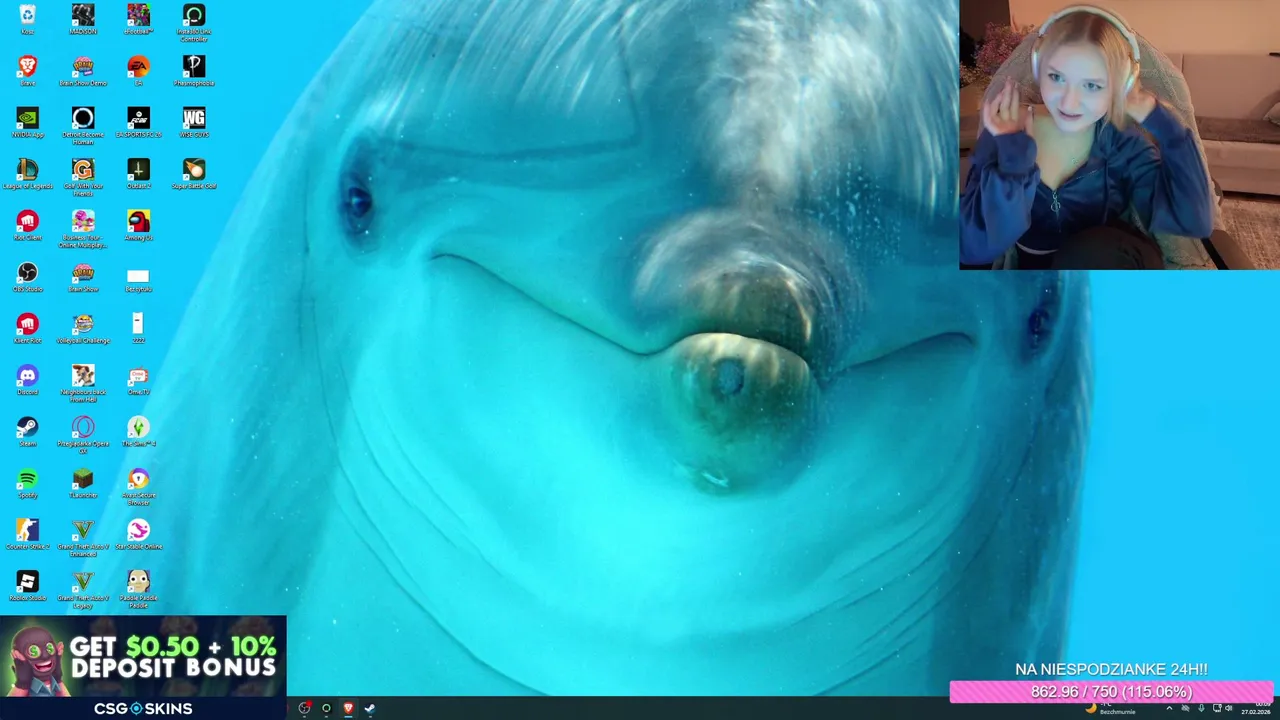Open the Kosz recycle bin icon
The height and width of the screenshot is (720, 1280).
coord(27,18)
